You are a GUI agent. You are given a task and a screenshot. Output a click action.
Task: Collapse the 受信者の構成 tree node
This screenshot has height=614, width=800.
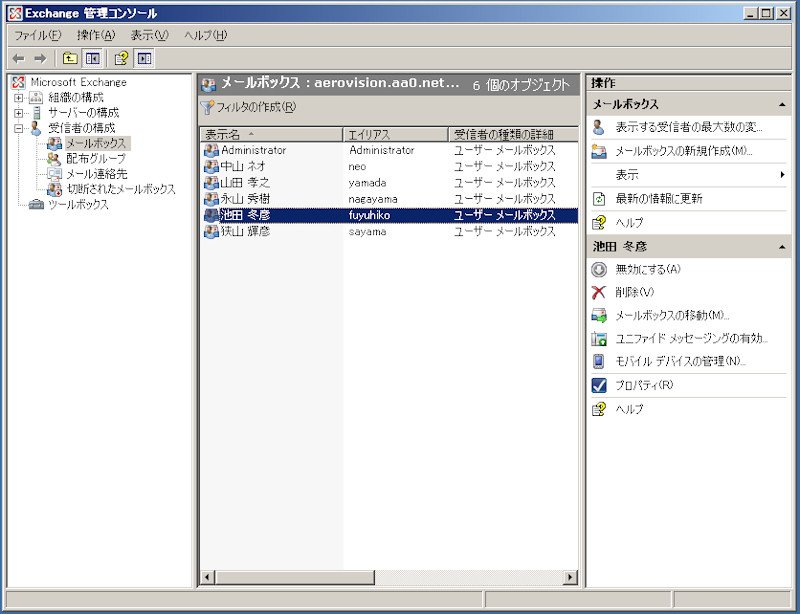click(19, 128)
